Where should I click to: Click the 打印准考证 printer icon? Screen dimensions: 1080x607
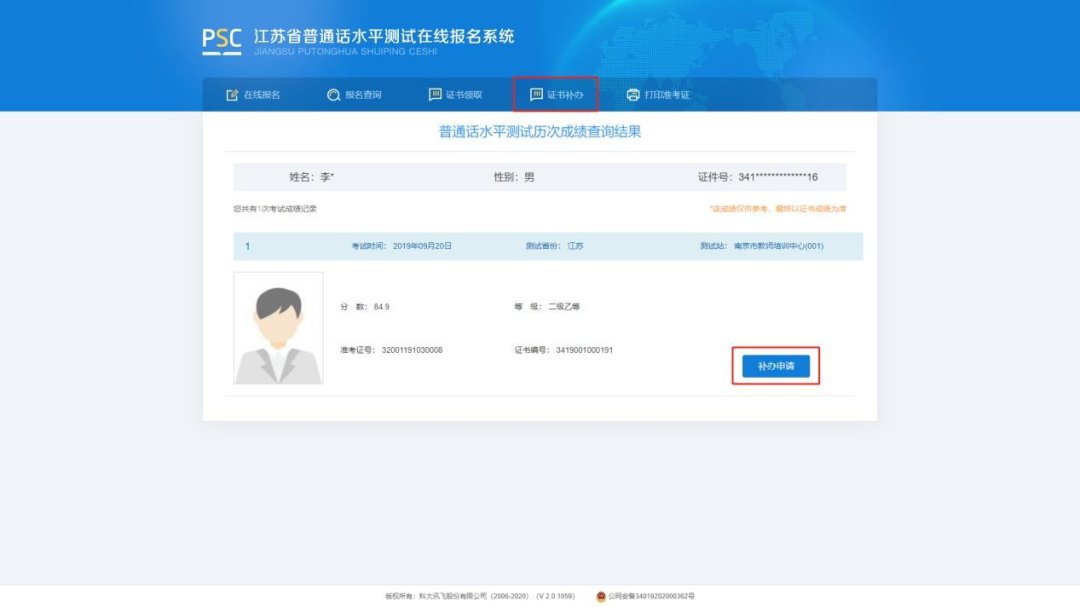point(633,95)
